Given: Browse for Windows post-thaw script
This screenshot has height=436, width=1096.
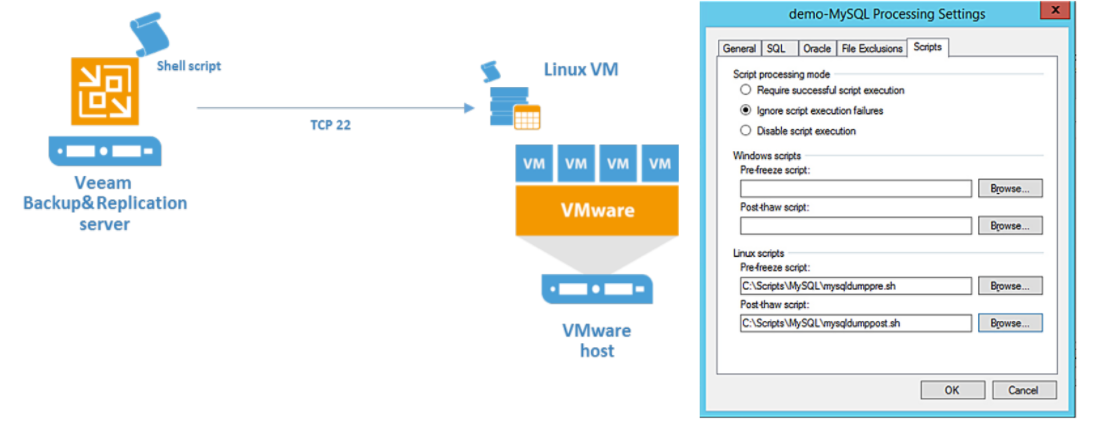Looking at the screenshot, I should [x=1010, y=226].
